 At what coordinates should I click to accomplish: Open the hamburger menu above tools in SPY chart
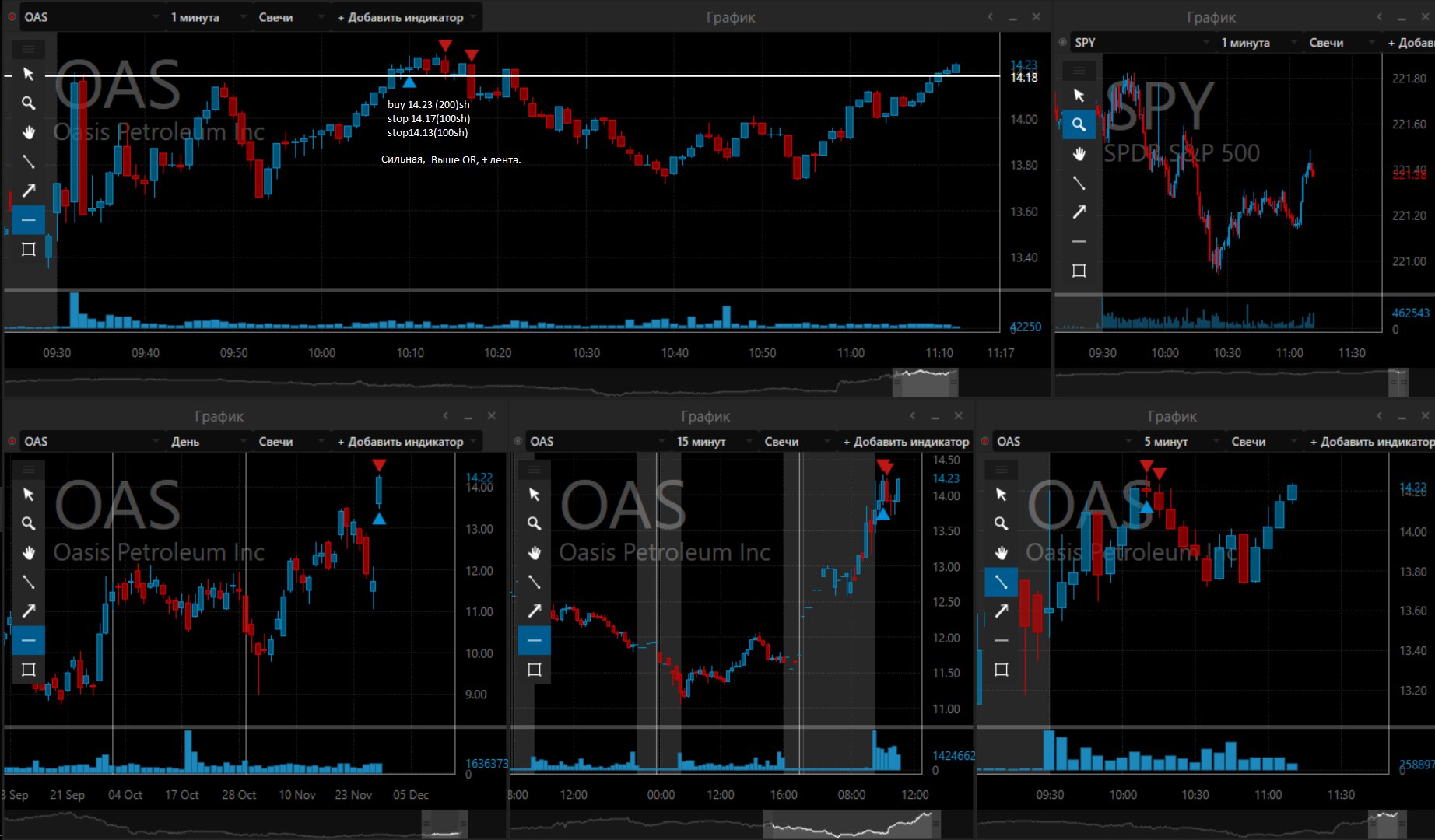[x=1079, y=70]
